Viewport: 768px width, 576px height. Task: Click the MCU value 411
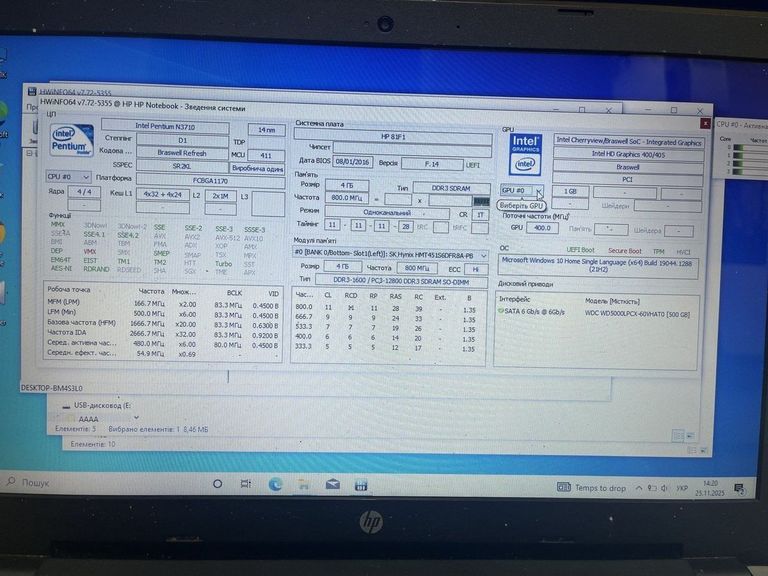(266, 155)
